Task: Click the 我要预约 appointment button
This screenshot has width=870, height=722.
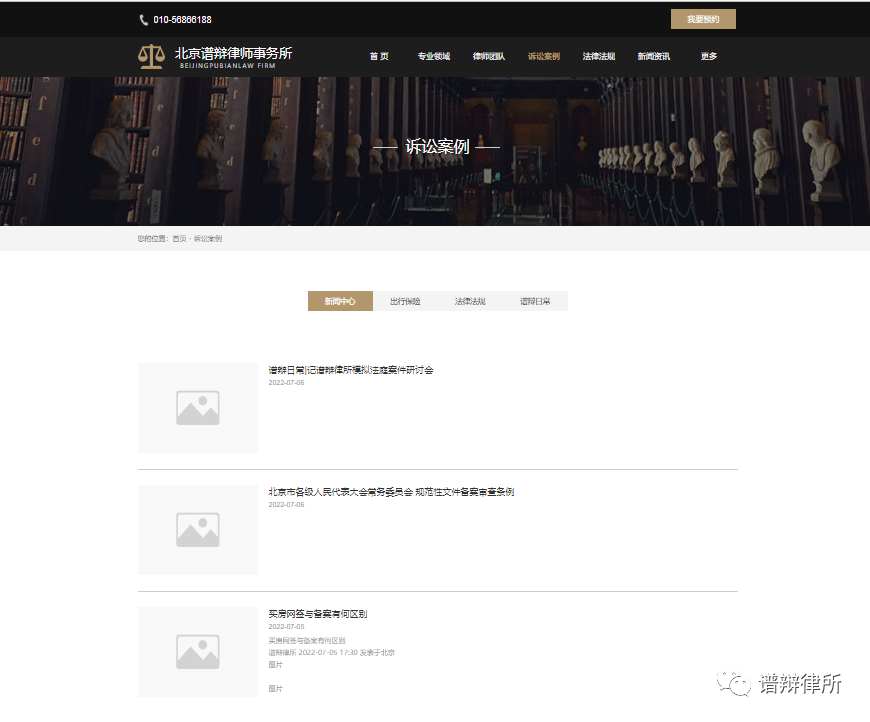Action: click(x=703, y=19)
